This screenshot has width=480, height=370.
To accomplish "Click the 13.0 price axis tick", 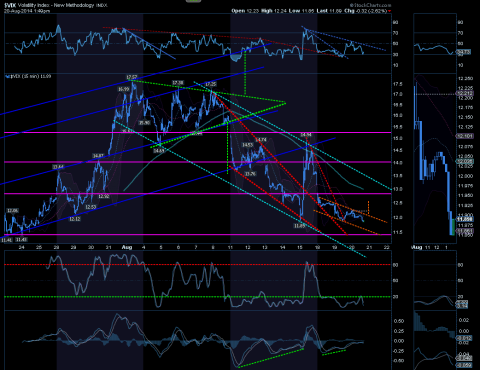I will pyautogui.click(x=397, y=189).
